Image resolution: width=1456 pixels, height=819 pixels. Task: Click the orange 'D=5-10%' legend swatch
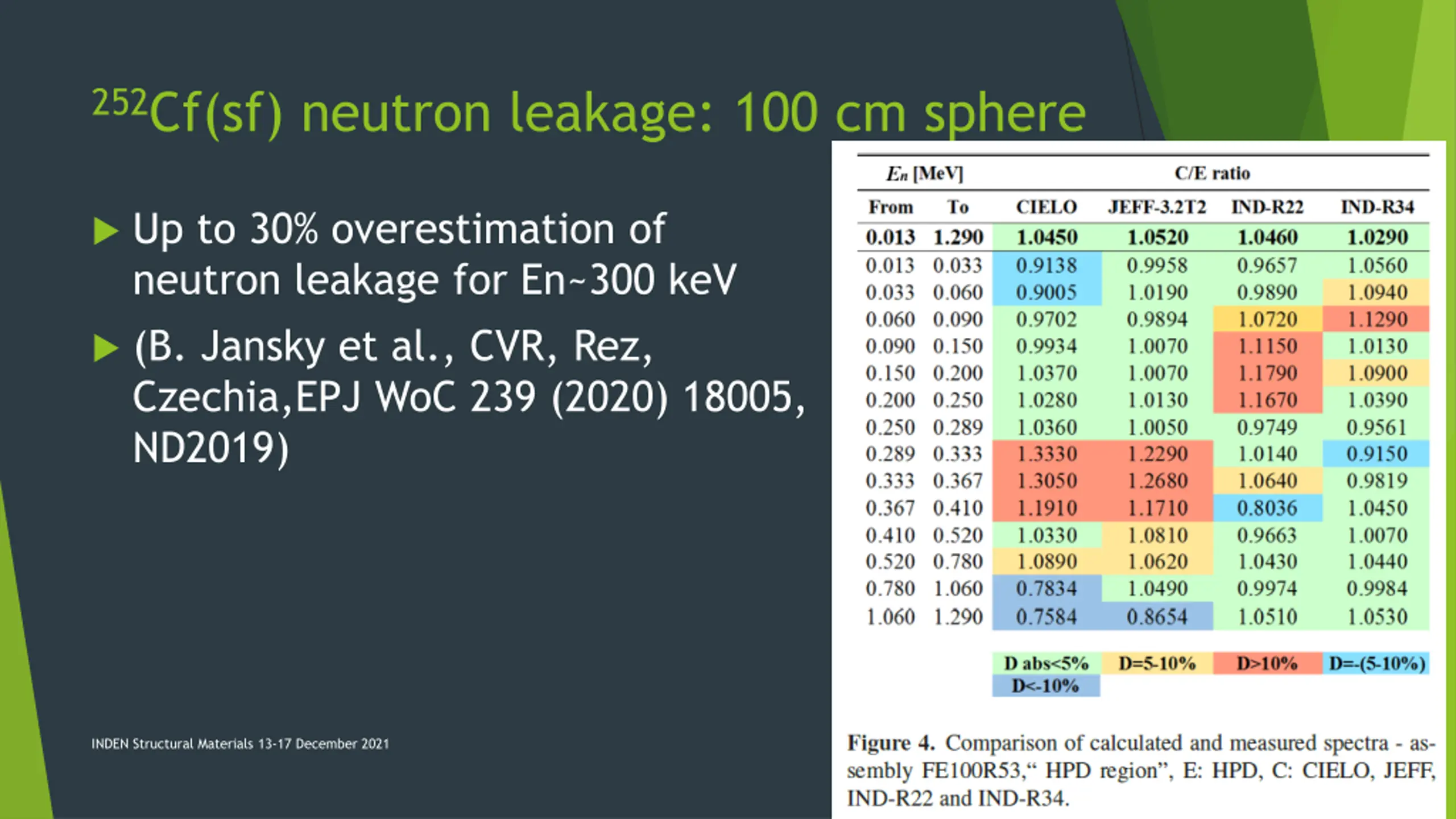coord(1157,663)
